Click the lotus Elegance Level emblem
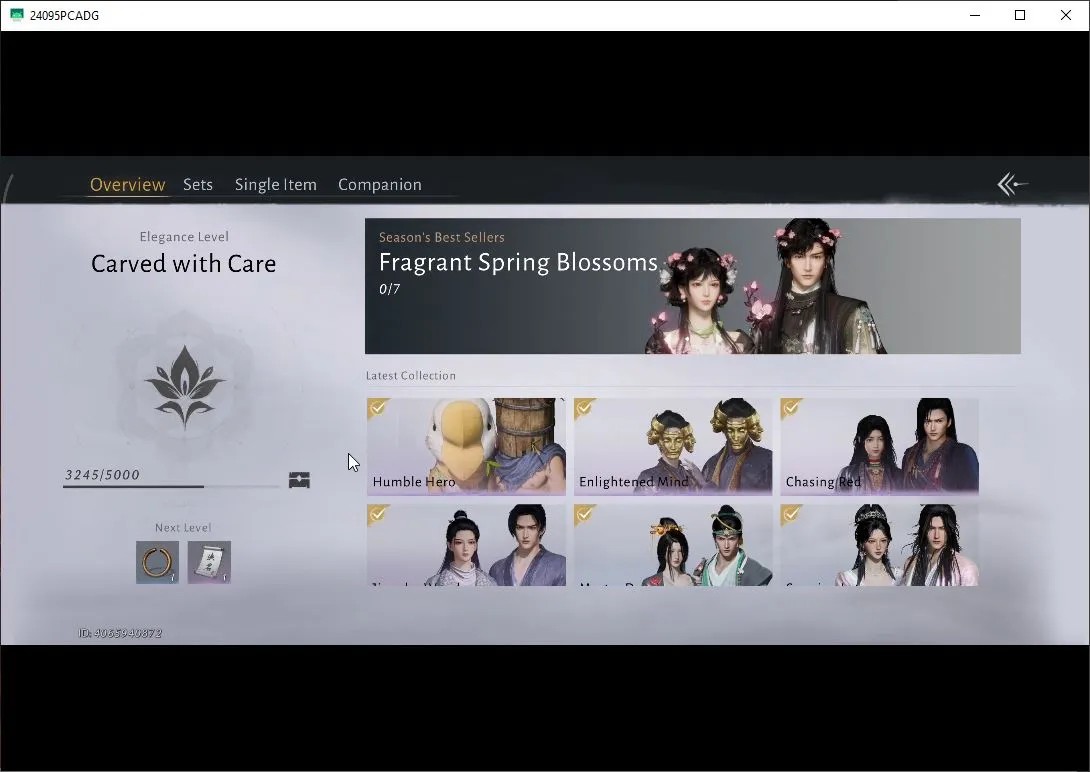 [184, 386]
